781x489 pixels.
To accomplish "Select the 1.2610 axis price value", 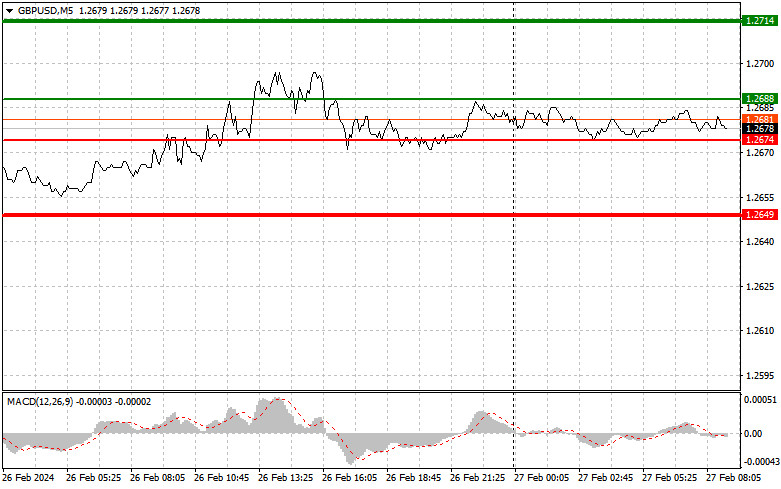I will [760, 331].
